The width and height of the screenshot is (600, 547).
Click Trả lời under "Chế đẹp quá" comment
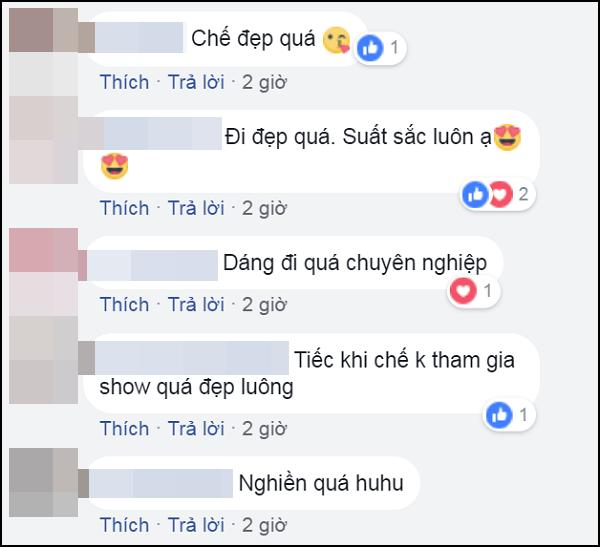click(x=196, y=82)
